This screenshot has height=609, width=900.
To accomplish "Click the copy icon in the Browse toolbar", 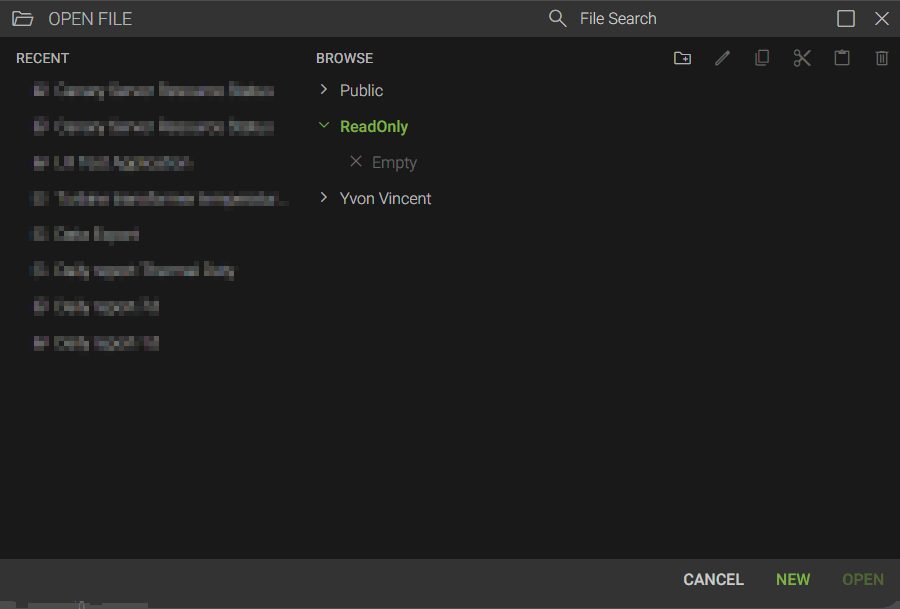I will pyautogui.click(x=762, y=58).
